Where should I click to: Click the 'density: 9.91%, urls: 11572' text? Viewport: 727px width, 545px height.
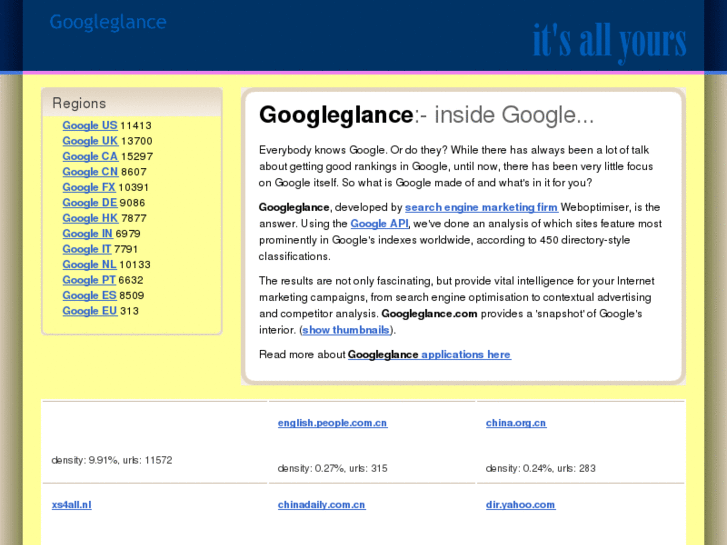point(112,460)
